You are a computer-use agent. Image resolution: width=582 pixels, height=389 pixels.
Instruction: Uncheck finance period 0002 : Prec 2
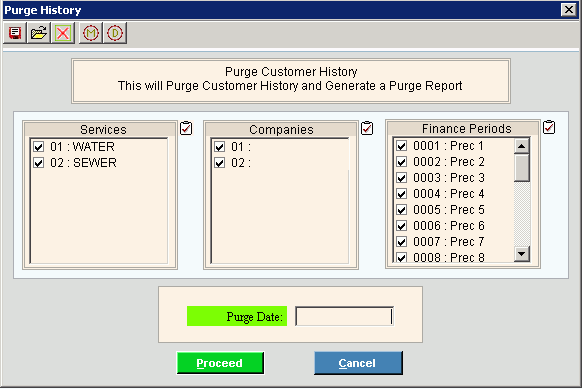(x=402, y=161)
